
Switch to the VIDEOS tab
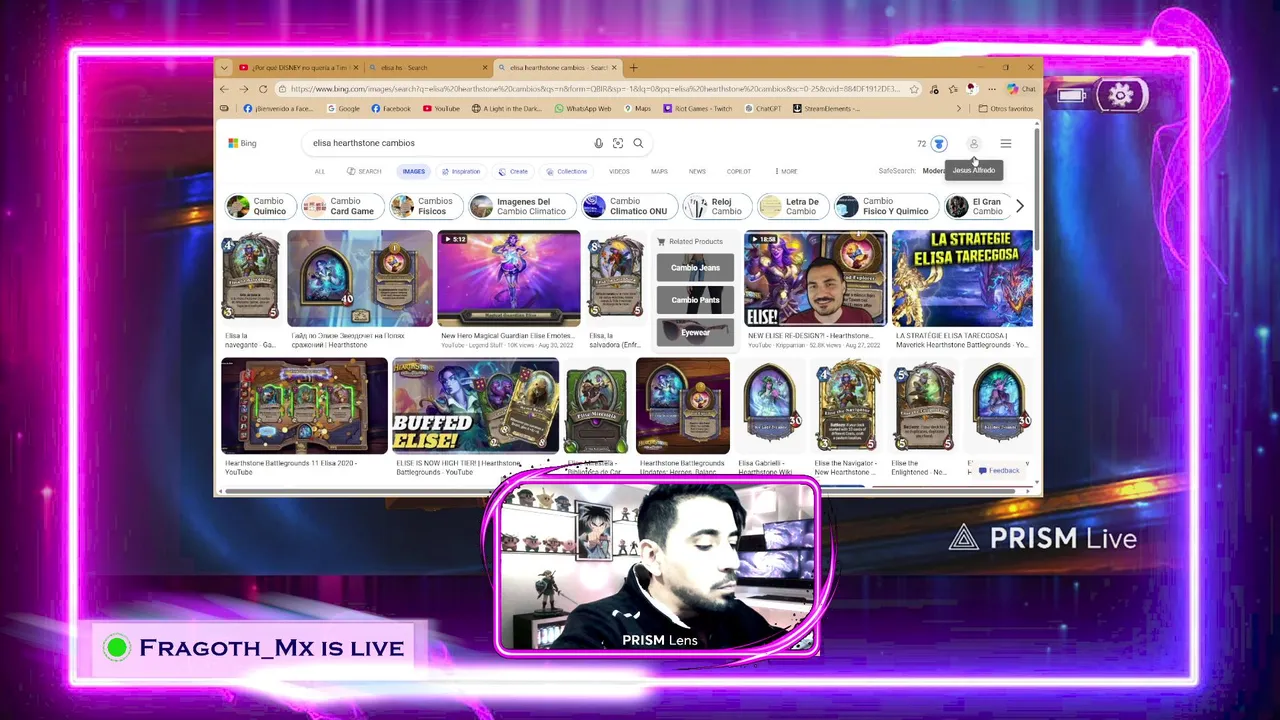tap(620, 171)
